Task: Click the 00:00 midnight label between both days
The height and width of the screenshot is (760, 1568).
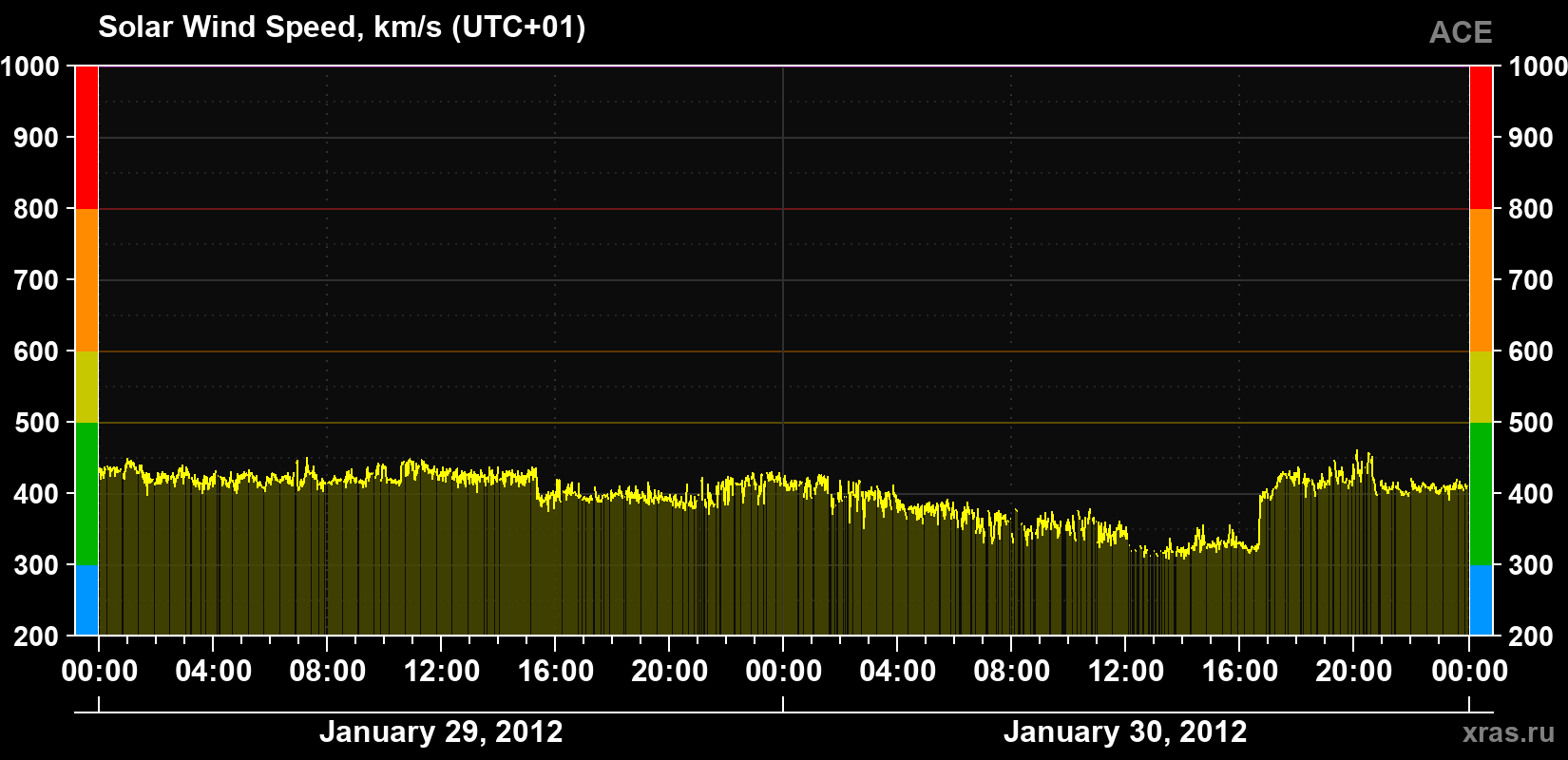Action: pos(784,672)
